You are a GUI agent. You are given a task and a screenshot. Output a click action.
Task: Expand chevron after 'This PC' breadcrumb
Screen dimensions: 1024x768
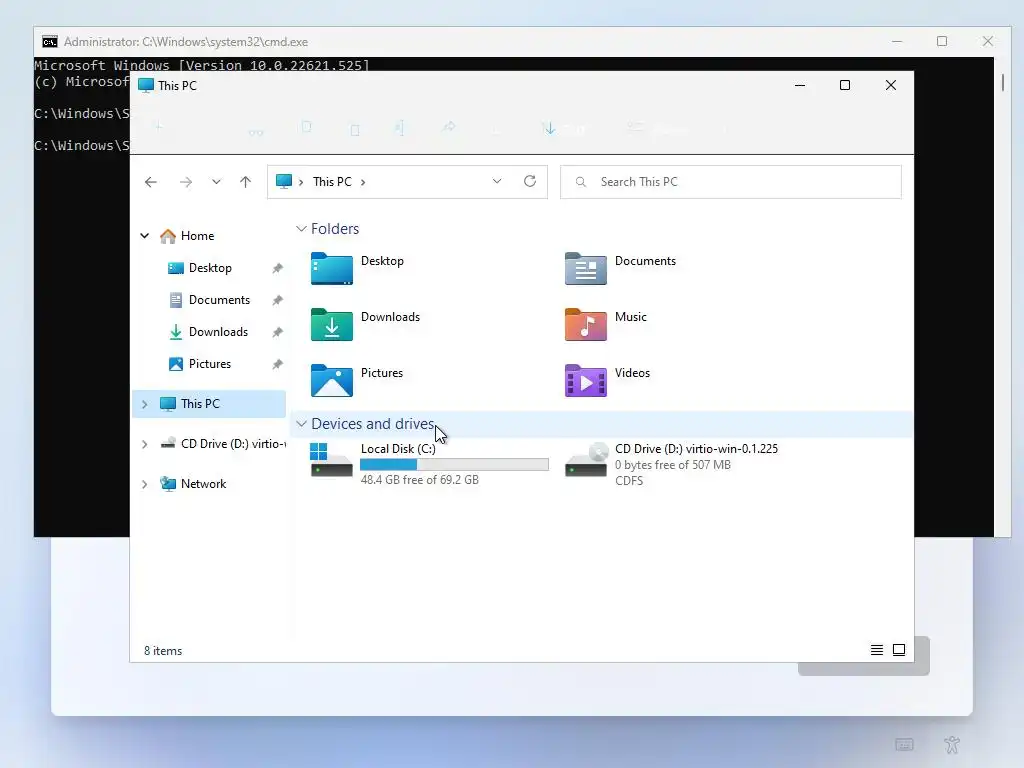[x=363, y=182]
